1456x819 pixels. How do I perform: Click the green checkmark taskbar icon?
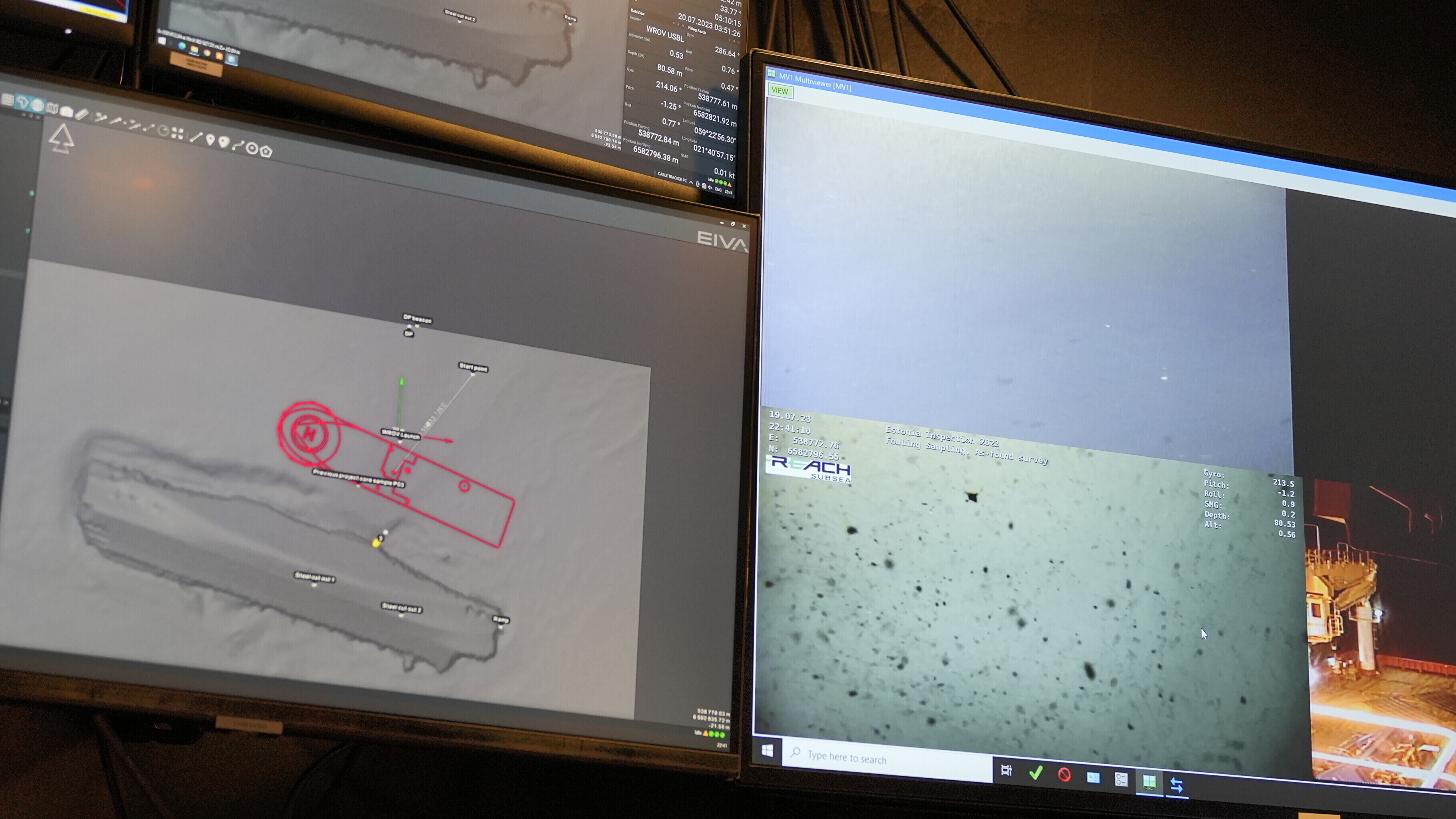pos(1036,773)
